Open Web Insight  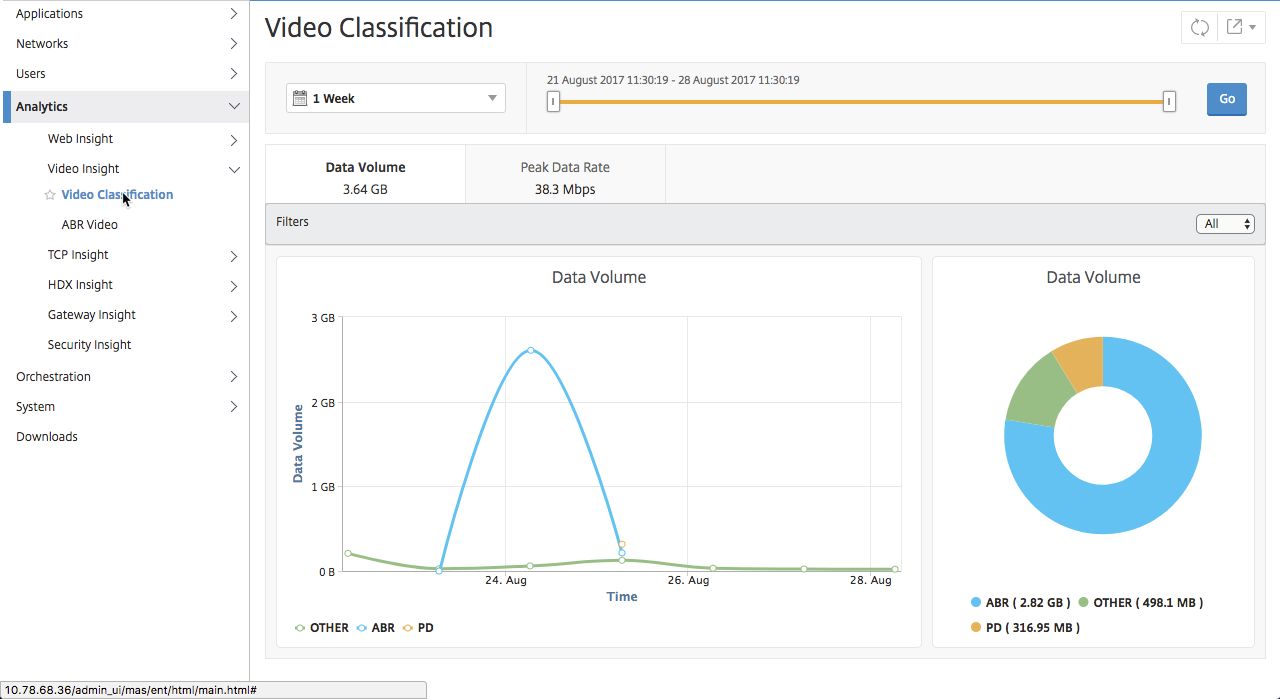[x=80, y=139]
